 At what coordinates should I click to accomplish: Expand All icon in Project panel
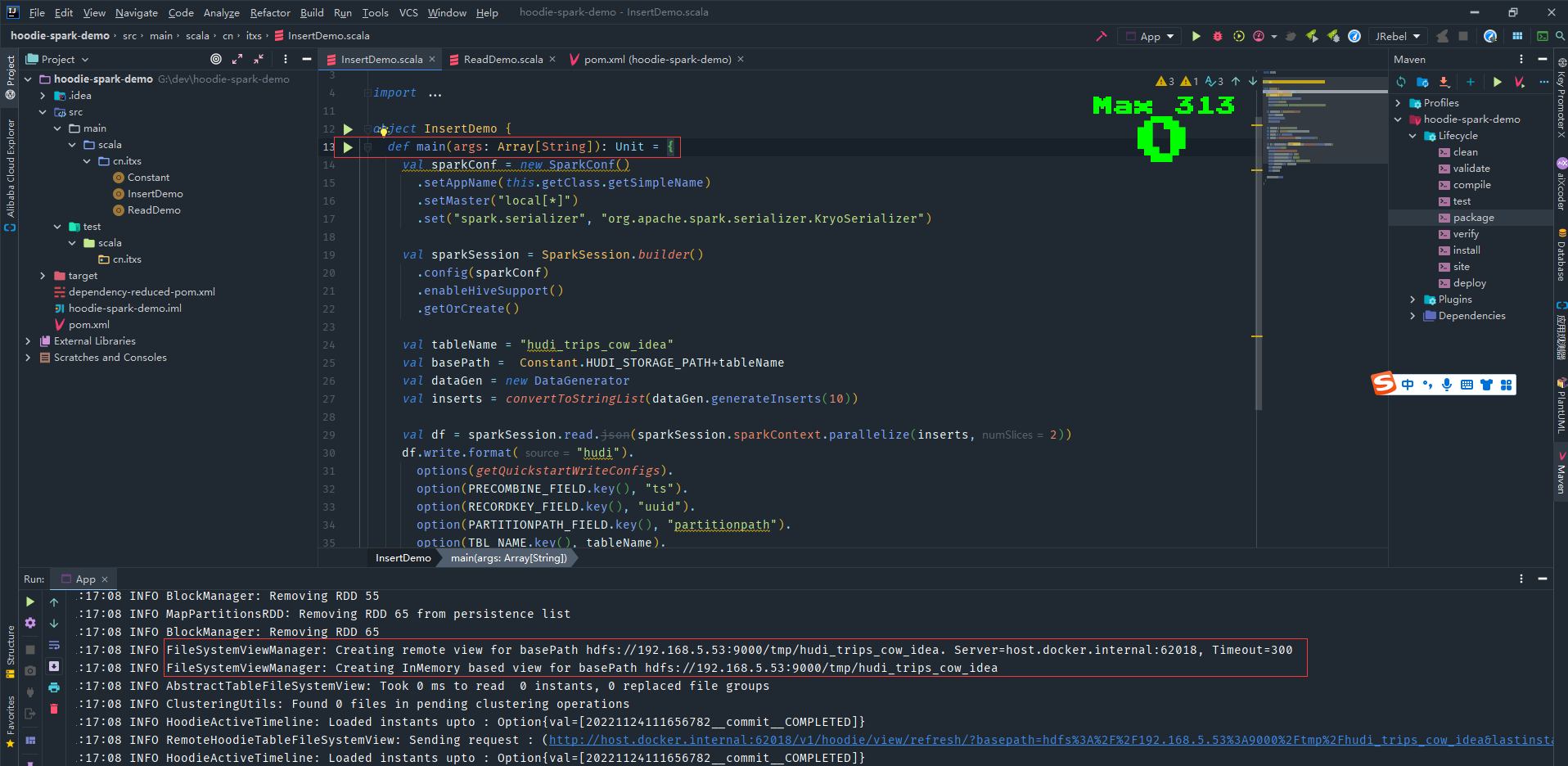pos(237,59)
